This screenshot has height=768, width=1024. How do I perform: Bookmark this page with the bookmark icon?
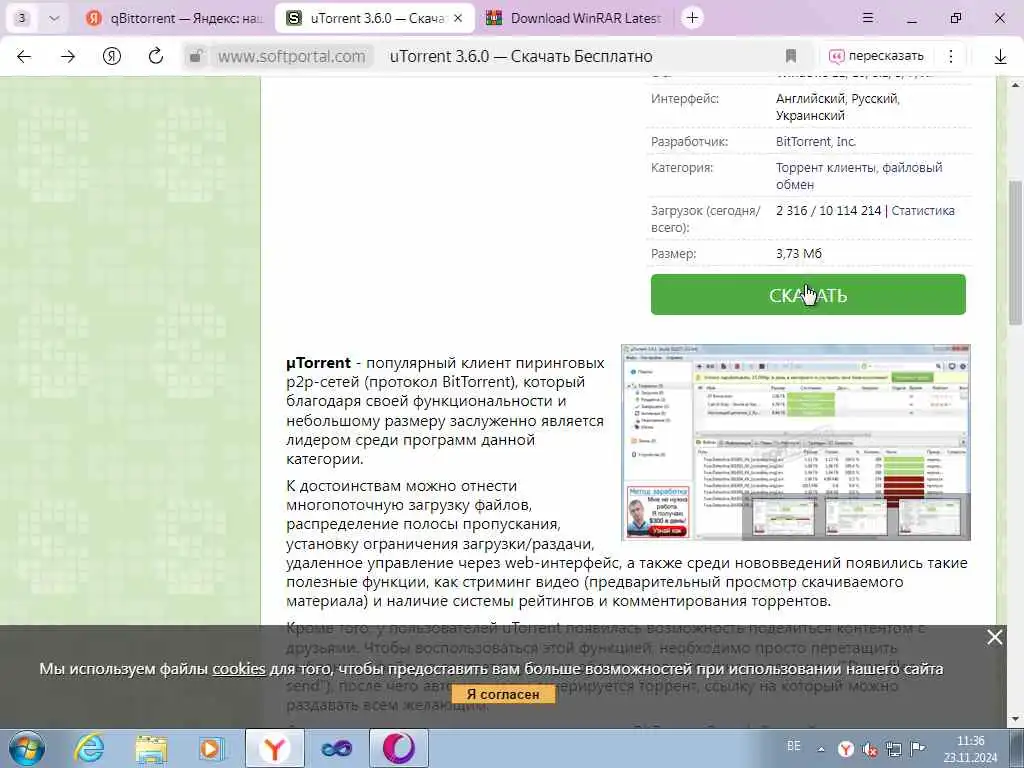click(791, 57)
